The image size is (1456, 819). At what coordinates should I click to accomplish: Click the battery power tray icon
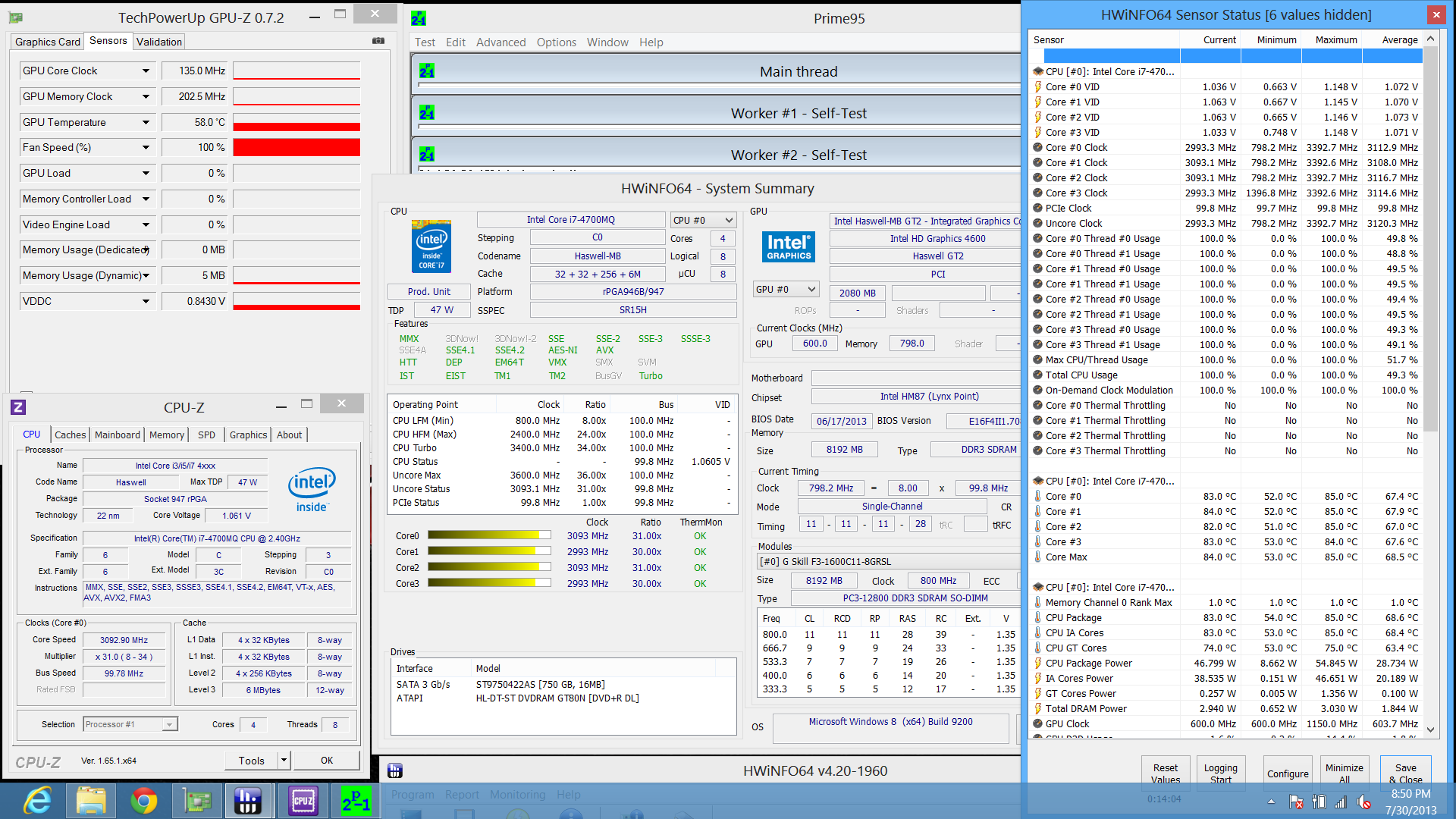click(1319, 802)
